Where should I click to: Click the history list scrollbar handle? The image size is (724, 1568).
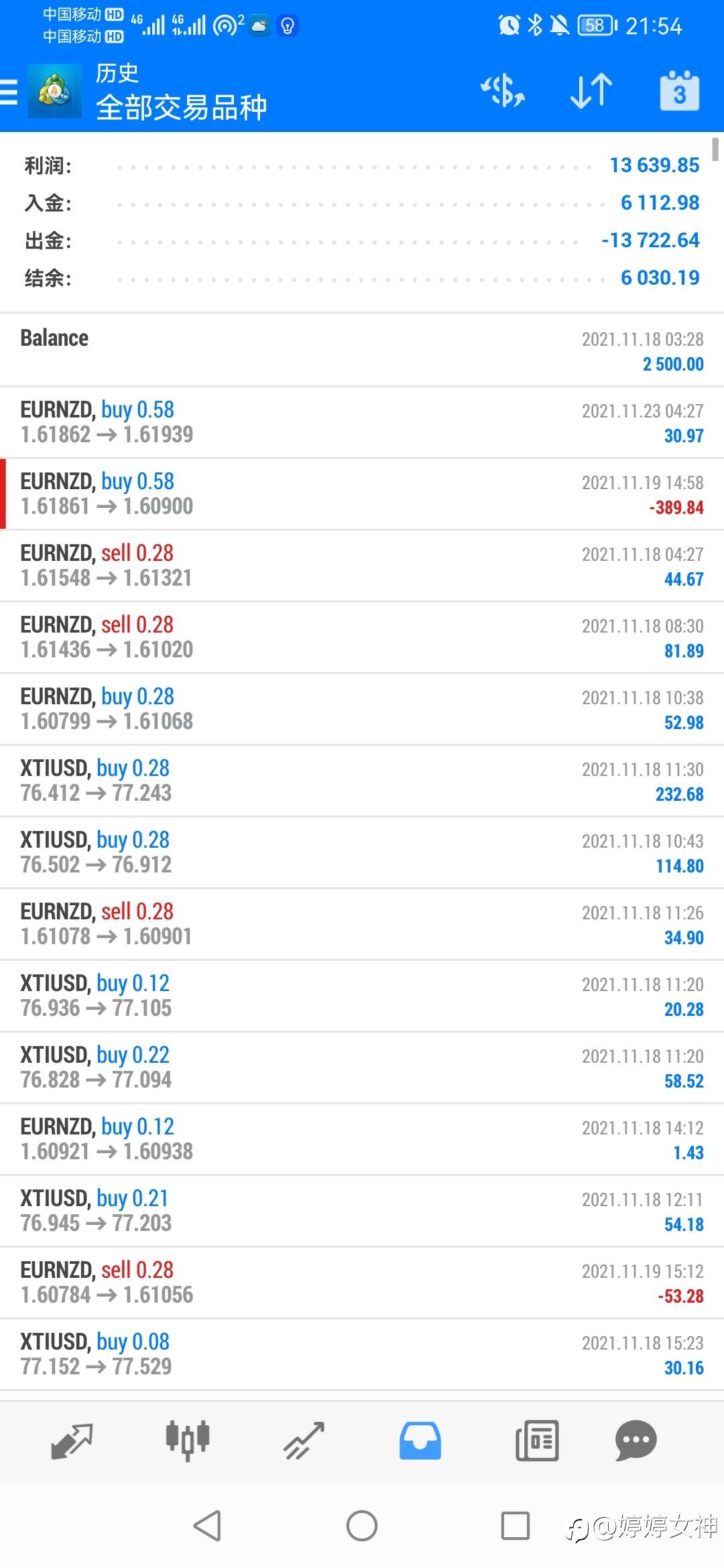[x=715, y=149]
